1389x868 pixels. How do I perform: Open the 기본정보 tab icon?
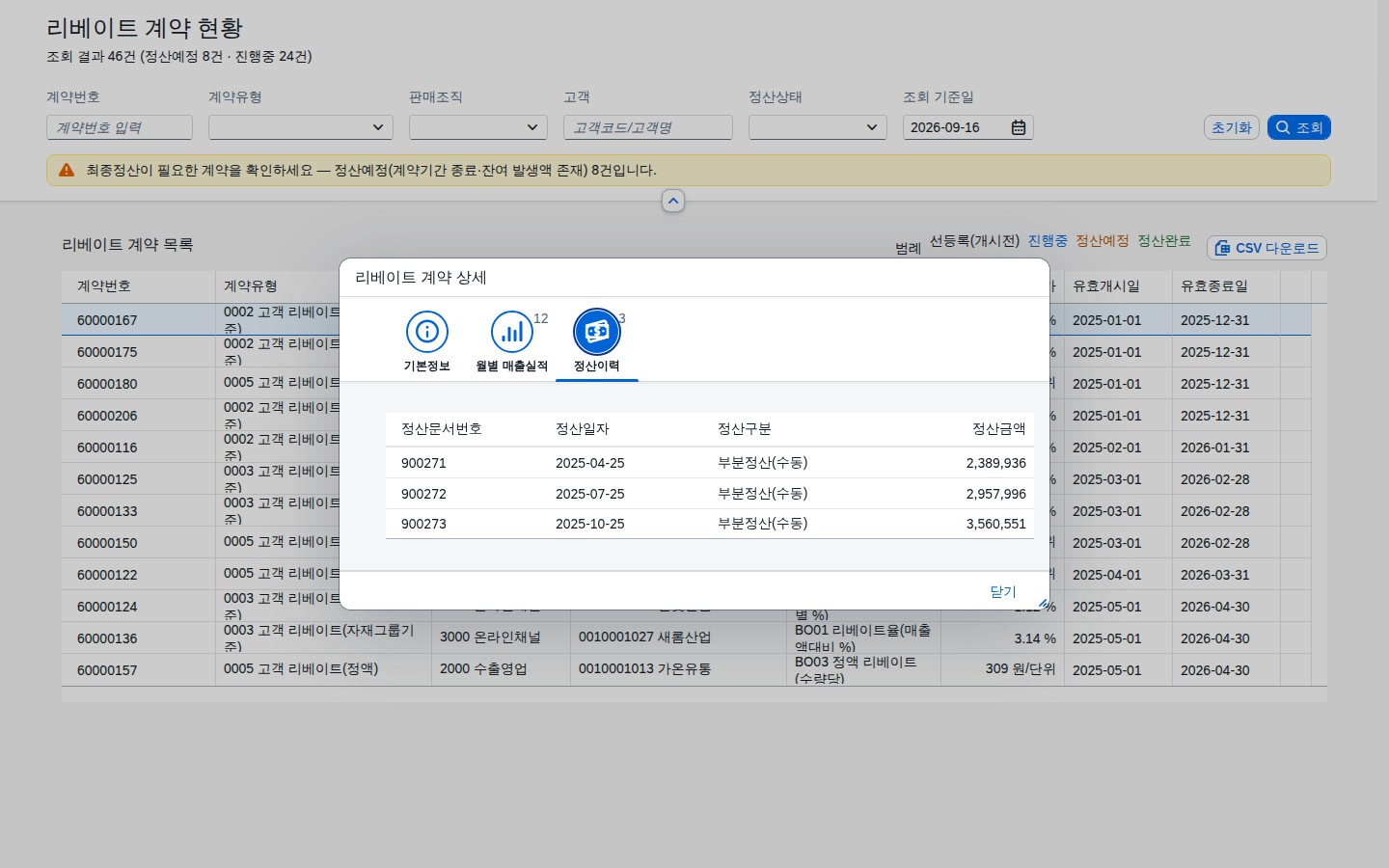[427, 332]
